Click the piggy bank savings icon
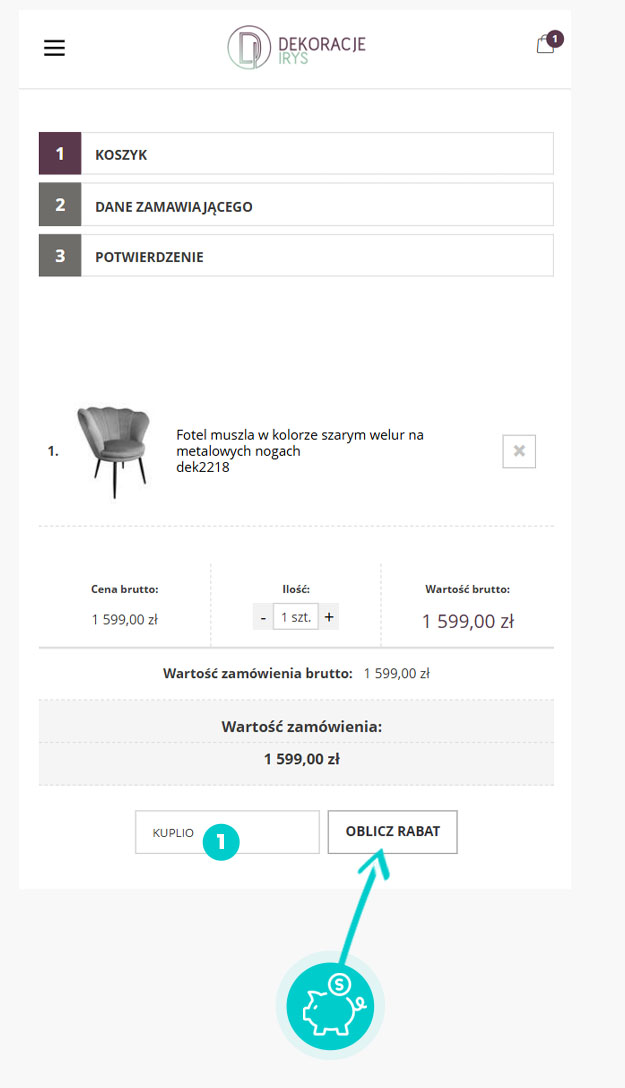625x1088 pixels. (x=330, y=1005)
